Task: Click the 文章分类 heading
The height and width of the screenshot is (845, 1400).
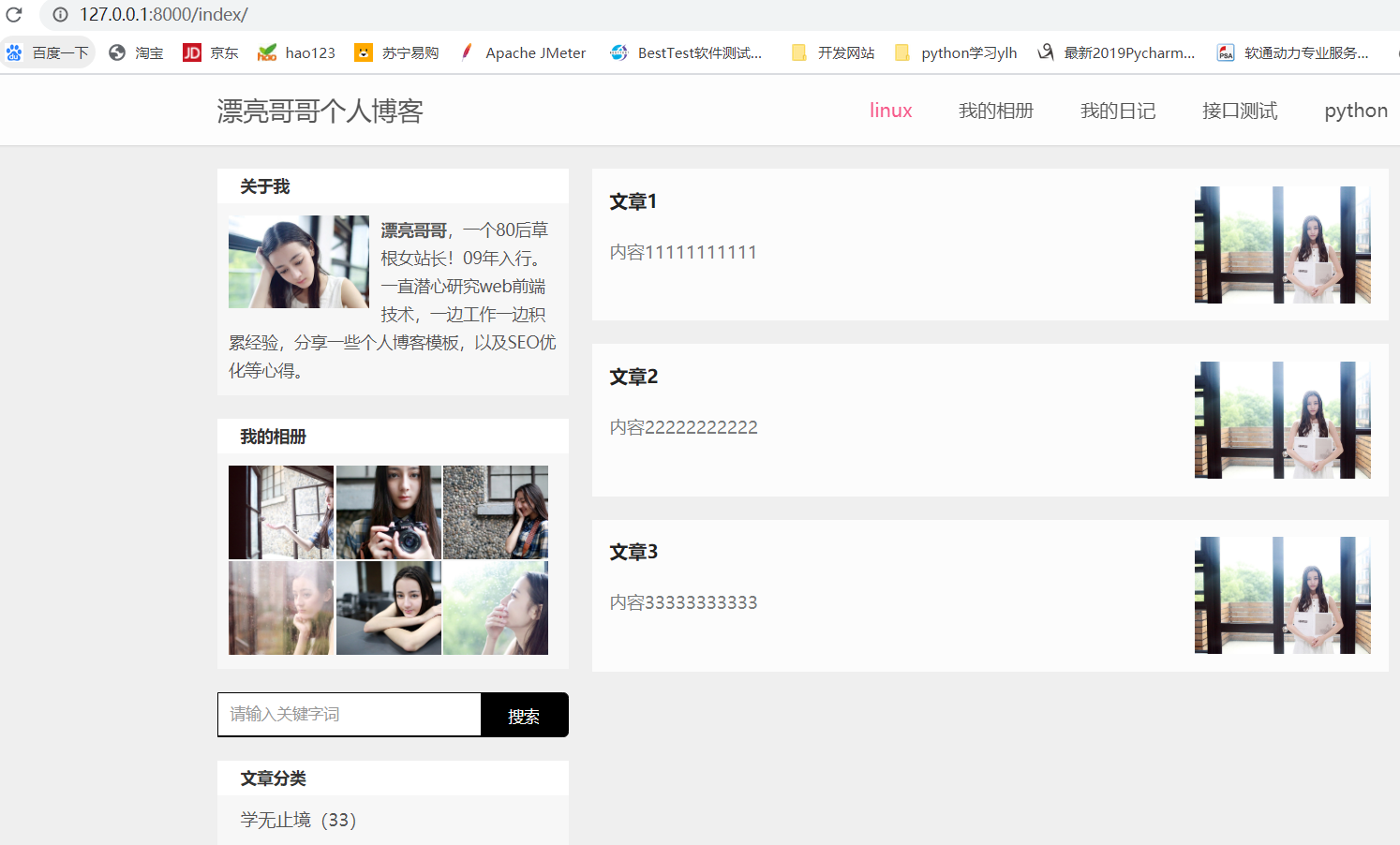Action: point(273,778)
